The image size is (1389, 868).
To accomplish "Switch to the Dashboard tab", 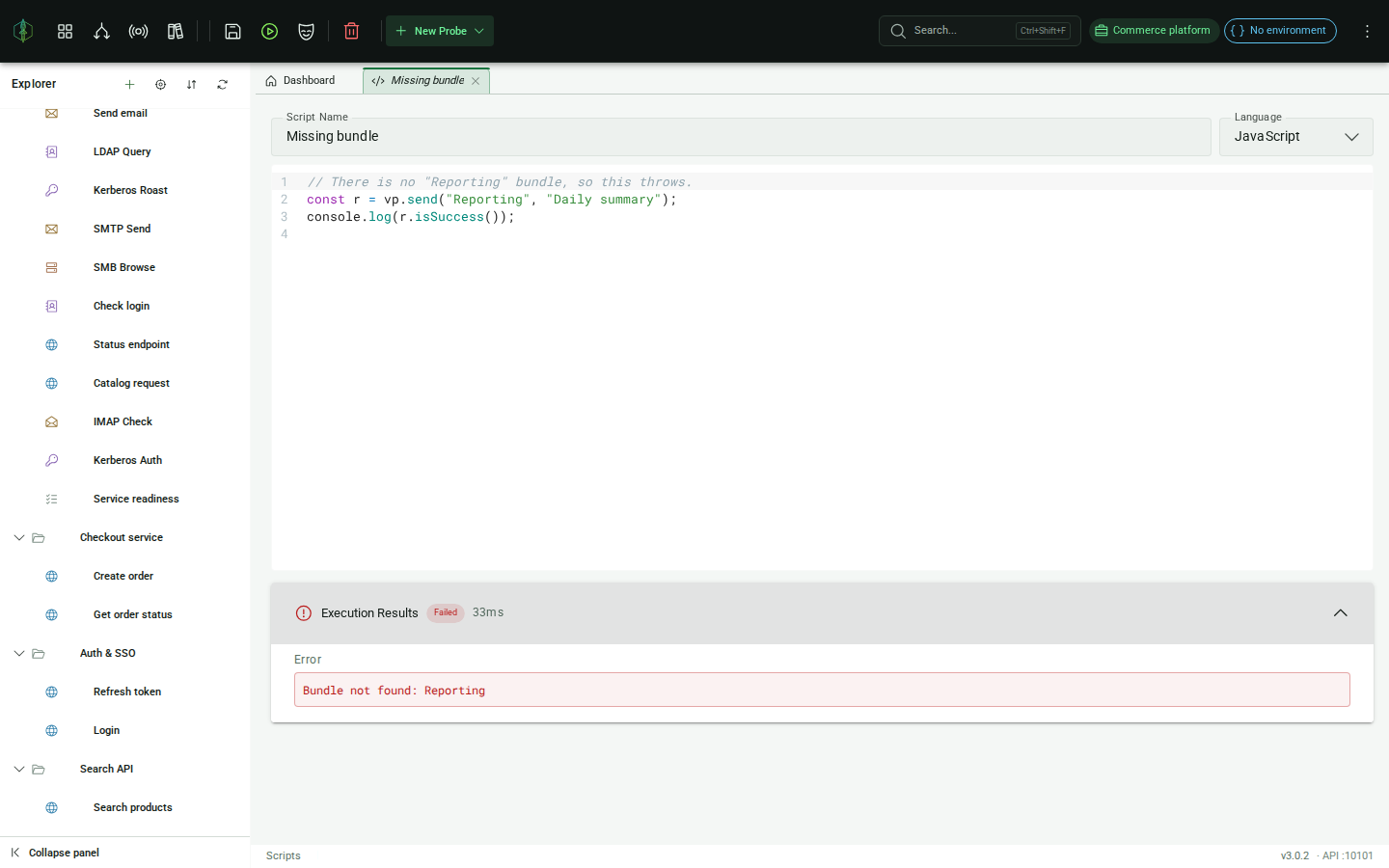I will point(301,81).
